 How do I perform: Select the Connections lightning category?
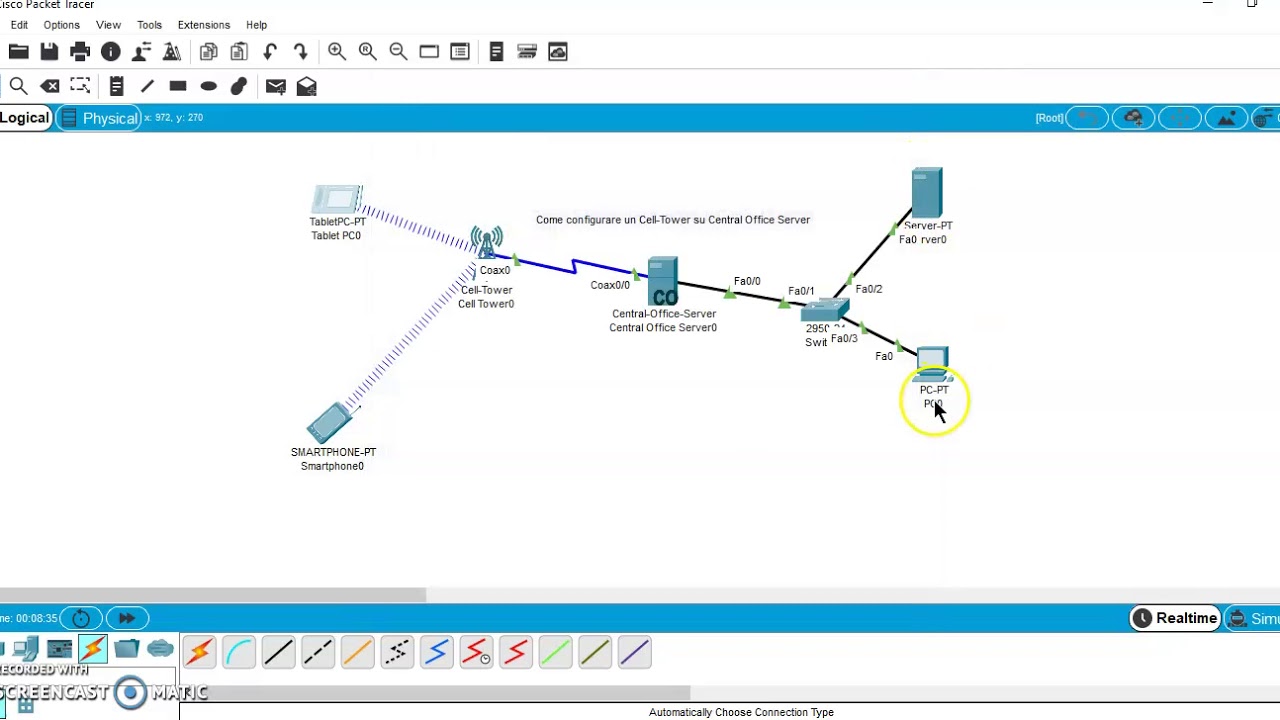93,650
